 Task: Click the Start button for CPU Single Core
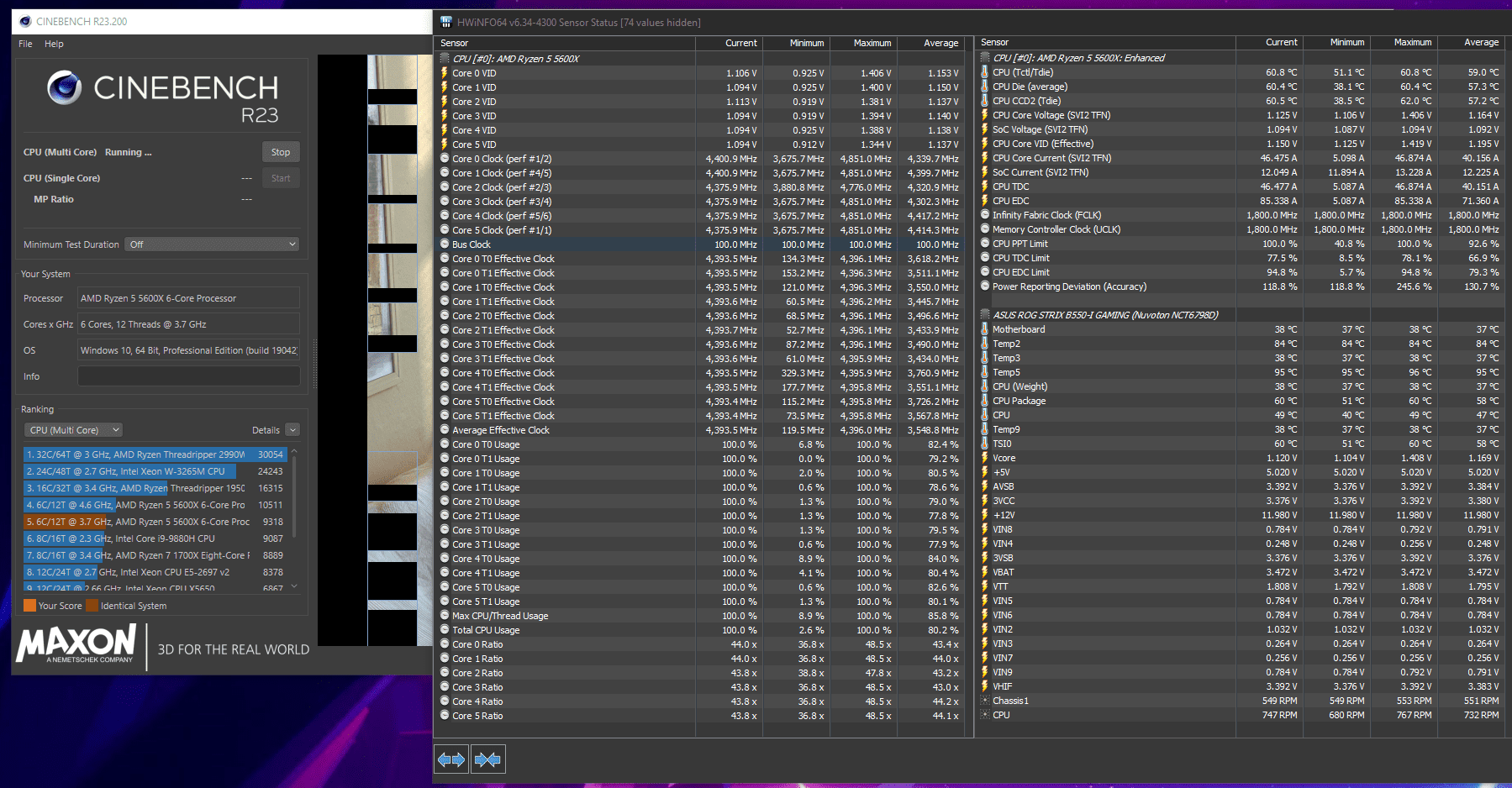tap(281, 178)
